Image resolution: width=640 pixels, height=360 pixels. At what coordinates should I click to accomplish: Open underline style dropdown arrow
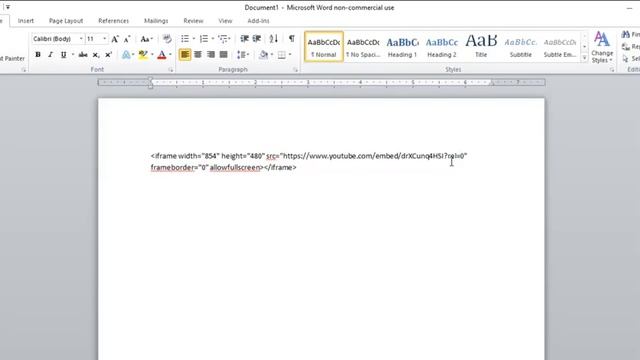73,55
